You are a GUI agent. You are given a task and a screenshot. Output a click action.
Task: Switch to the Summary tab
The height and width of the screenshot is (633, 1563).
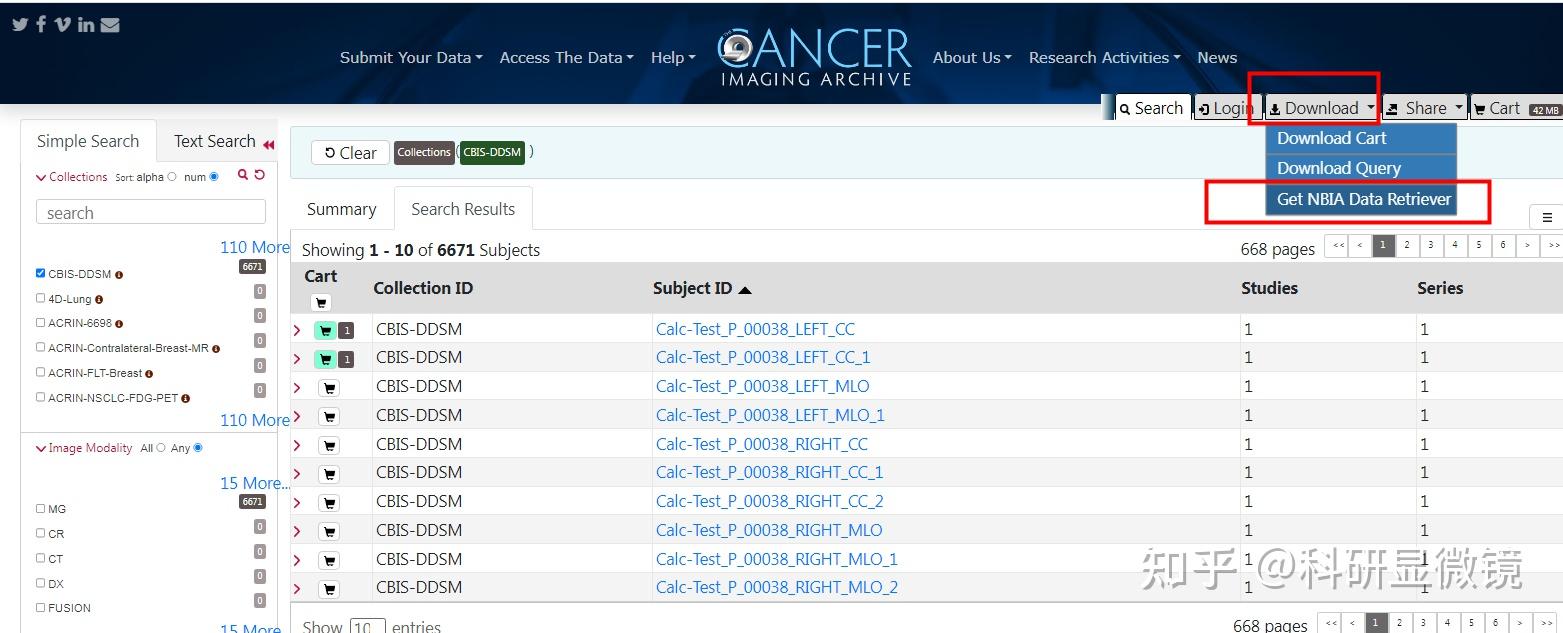[341, 208]
